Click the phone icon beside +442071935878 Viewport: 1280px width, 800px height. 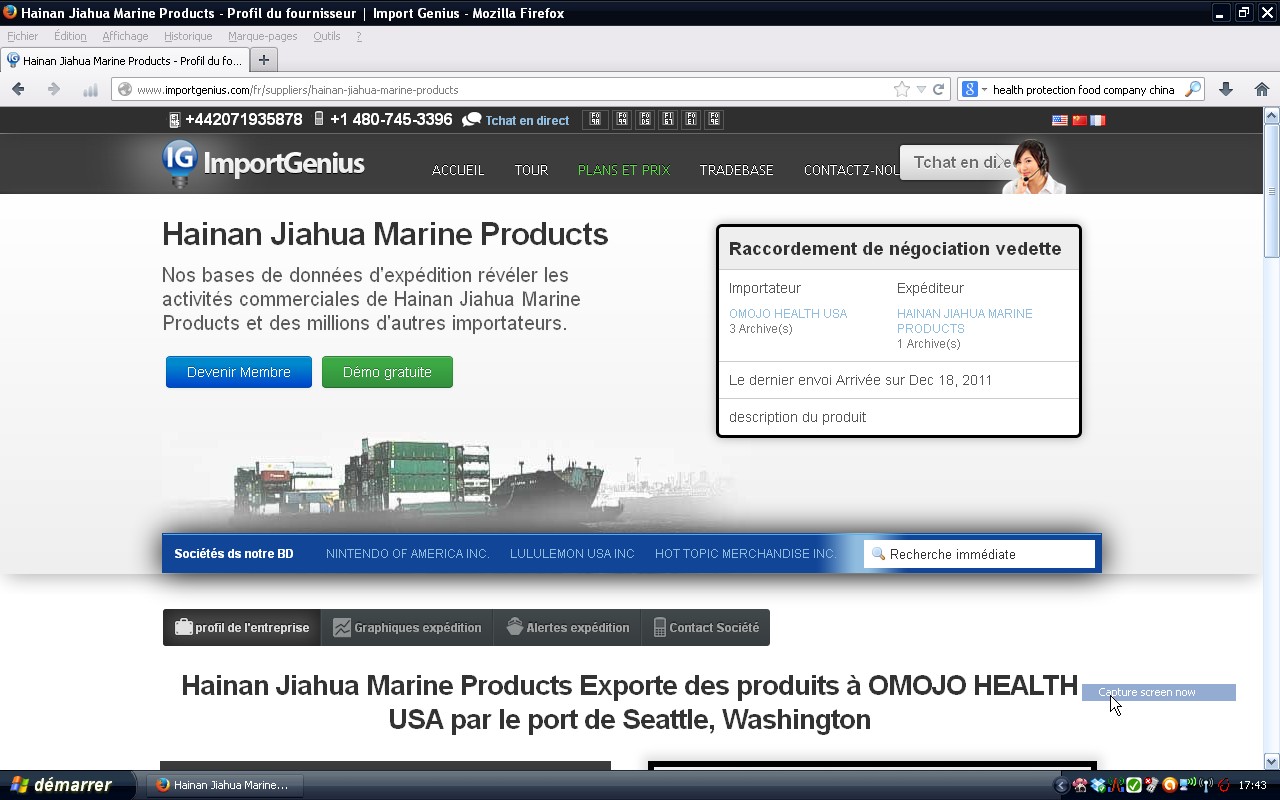point(174,120)
